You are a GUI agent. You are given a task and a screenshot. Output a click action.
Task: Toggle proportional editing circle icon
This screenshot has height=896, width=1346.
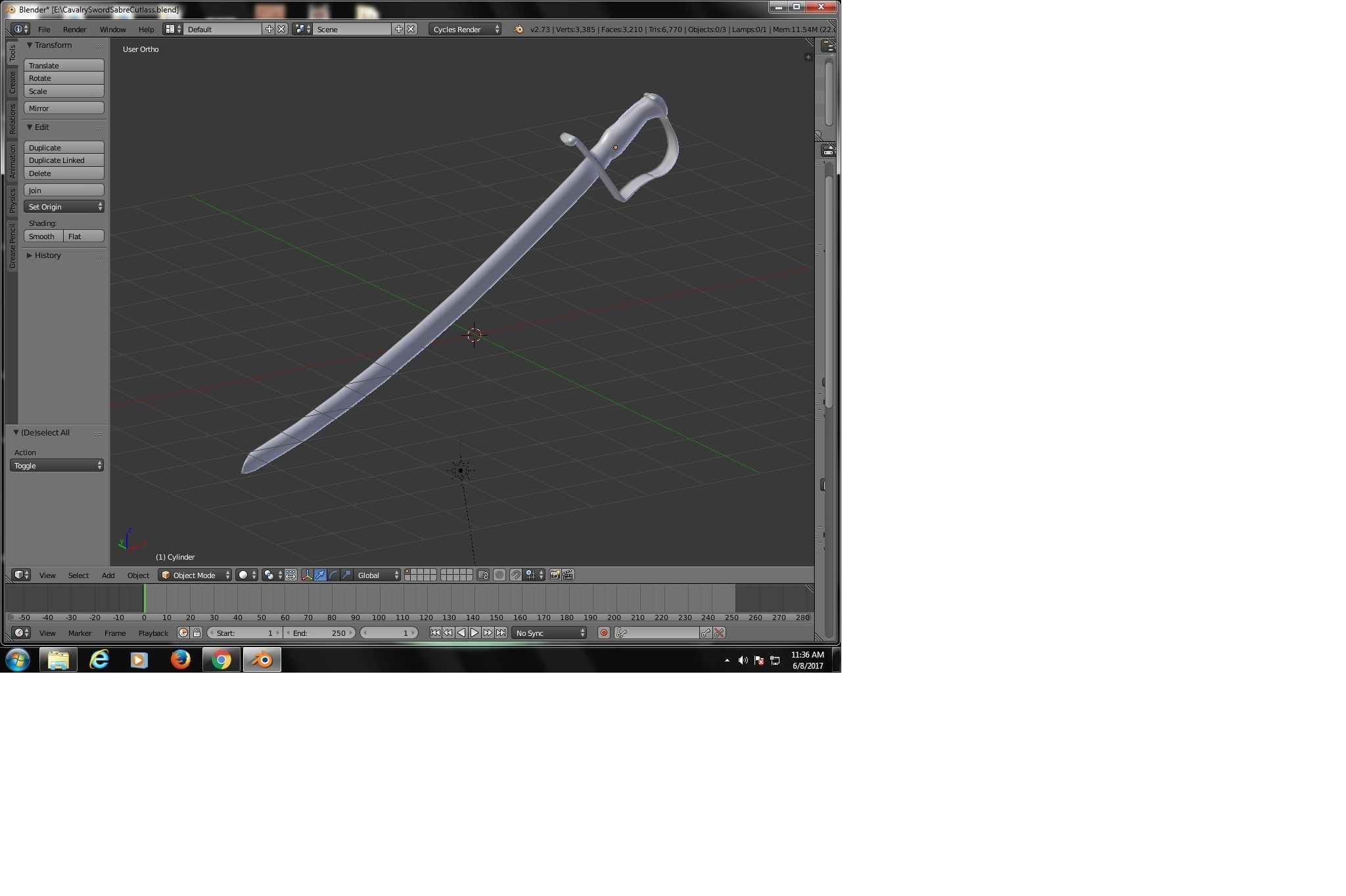point(499,575)
